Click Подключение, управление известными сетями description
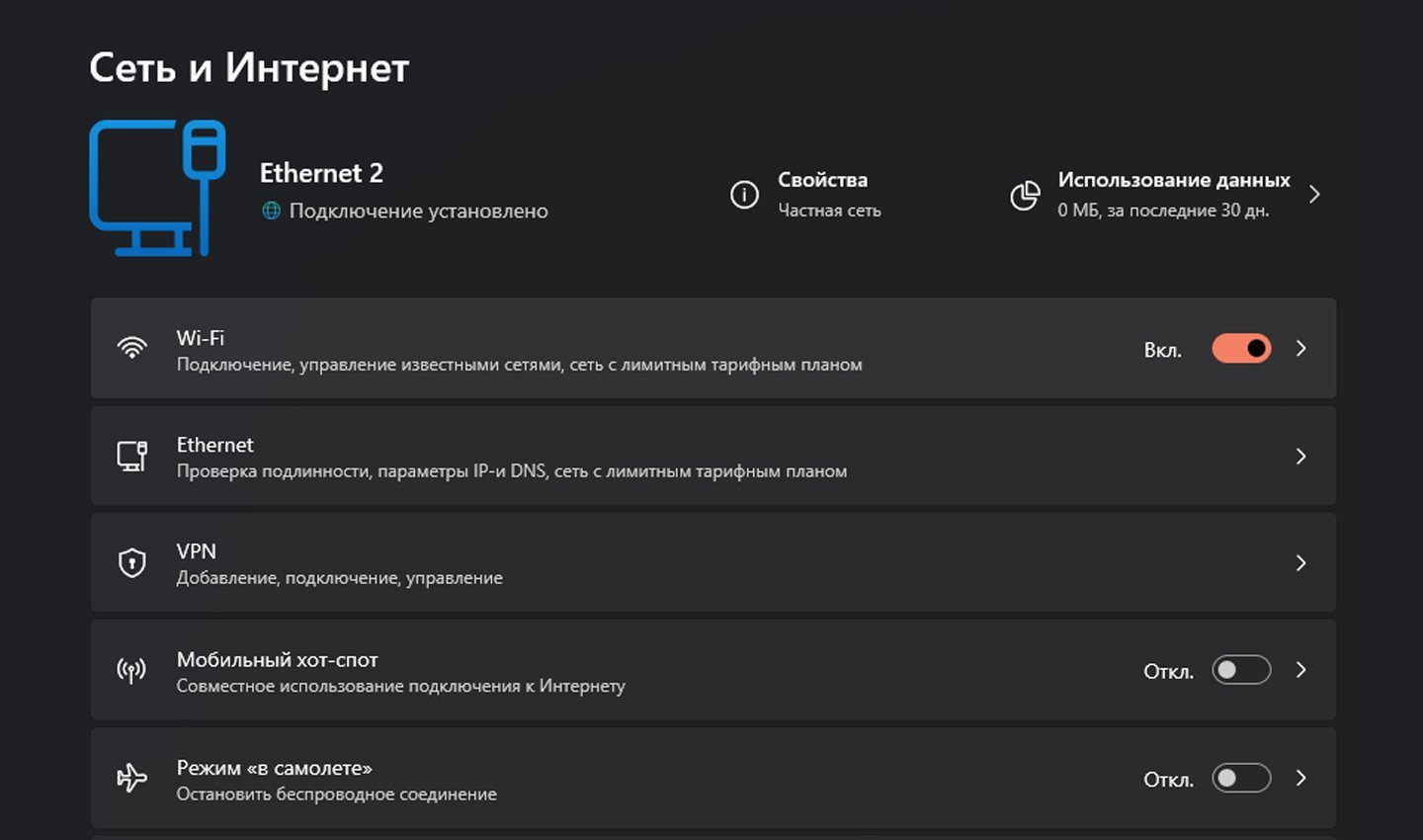This screenshot has height=840, width=1423. 520,365
